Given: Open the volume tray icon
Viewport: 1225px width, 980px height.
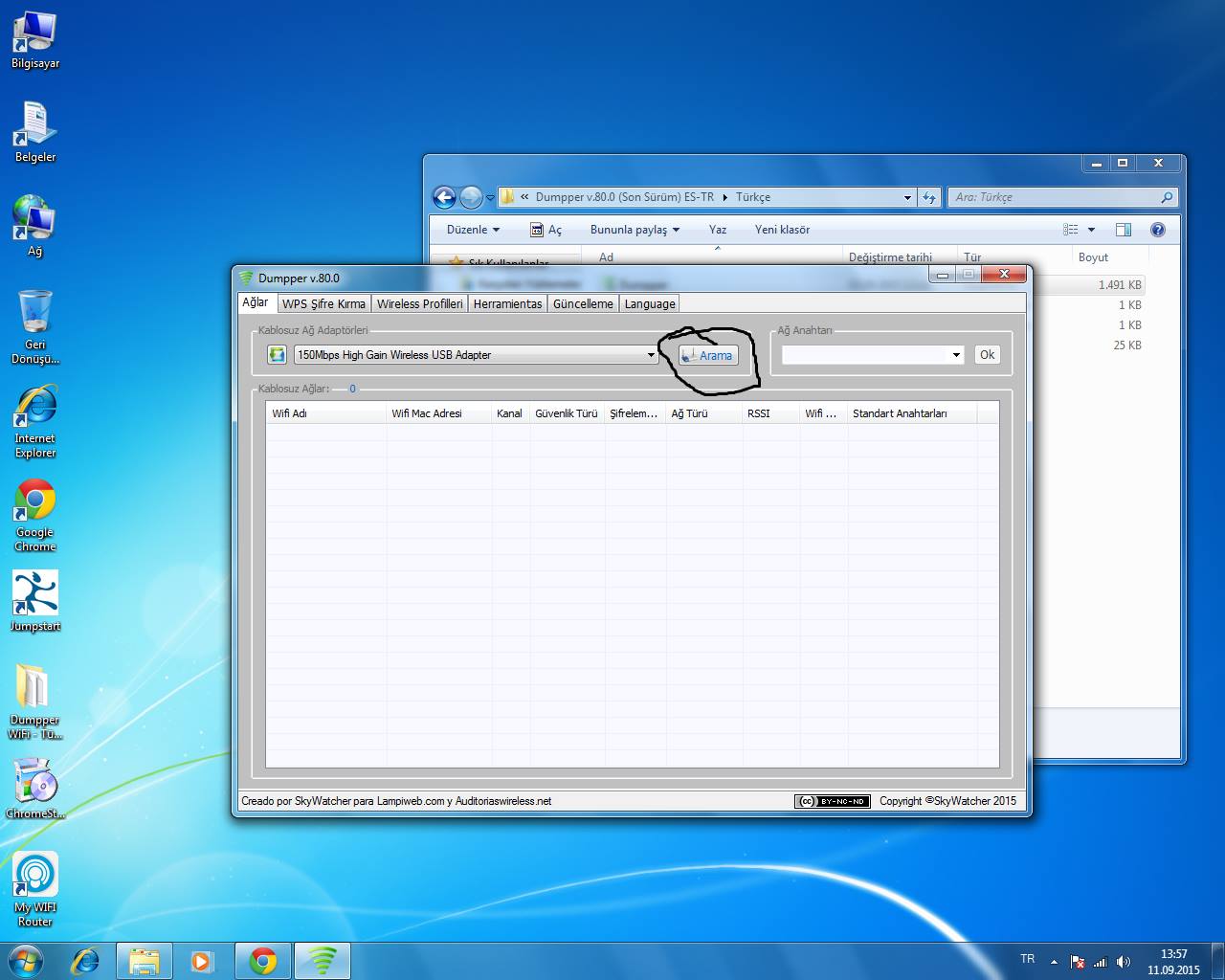Looking at the screenshot, I should pos(1124,961).
